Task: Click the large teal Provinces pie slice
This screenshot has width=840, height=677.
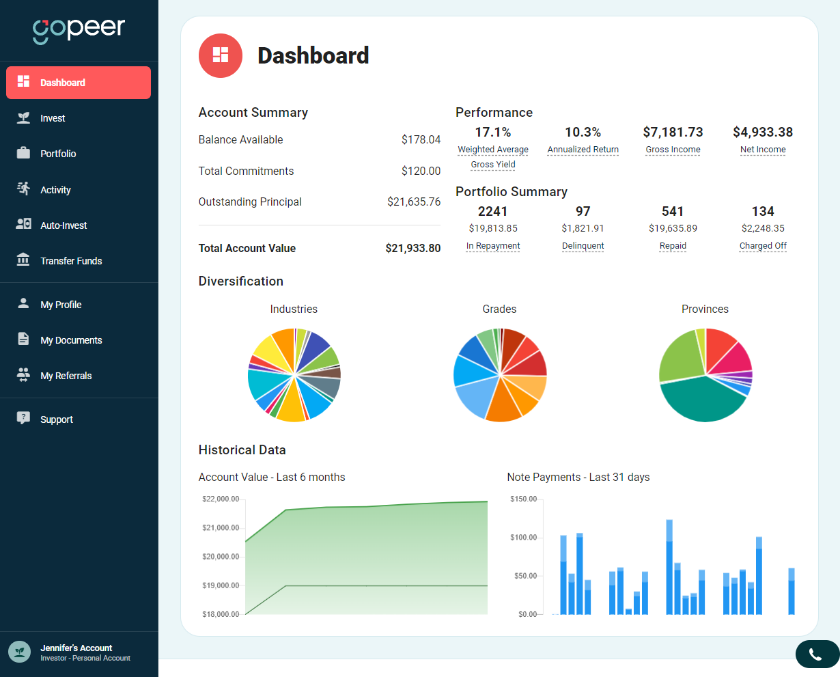Action: (x=700, y=400)
